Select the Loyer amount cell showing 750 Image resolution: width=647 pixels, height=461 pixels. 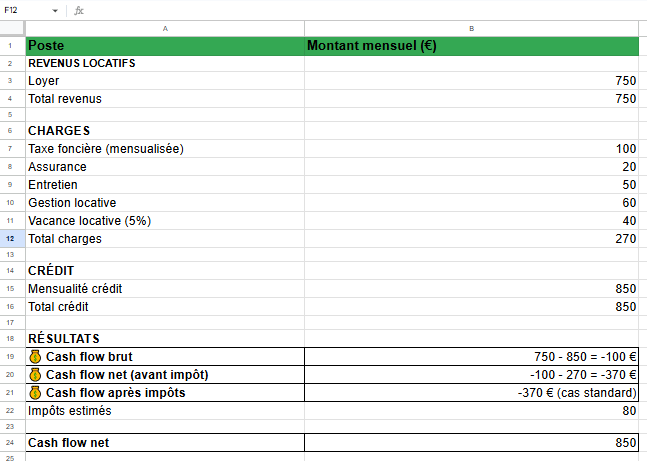(471, 81)
